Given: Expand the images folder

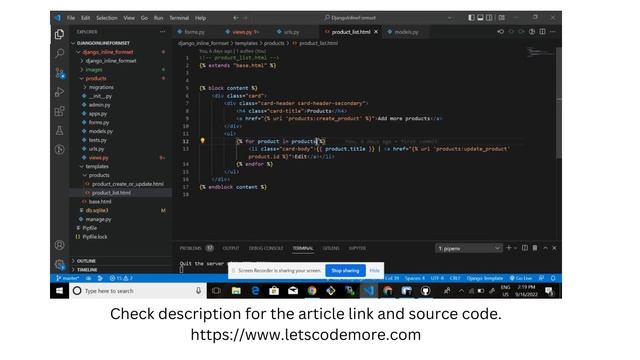Looking at the screenshot, I should click(x=94, y=69).
